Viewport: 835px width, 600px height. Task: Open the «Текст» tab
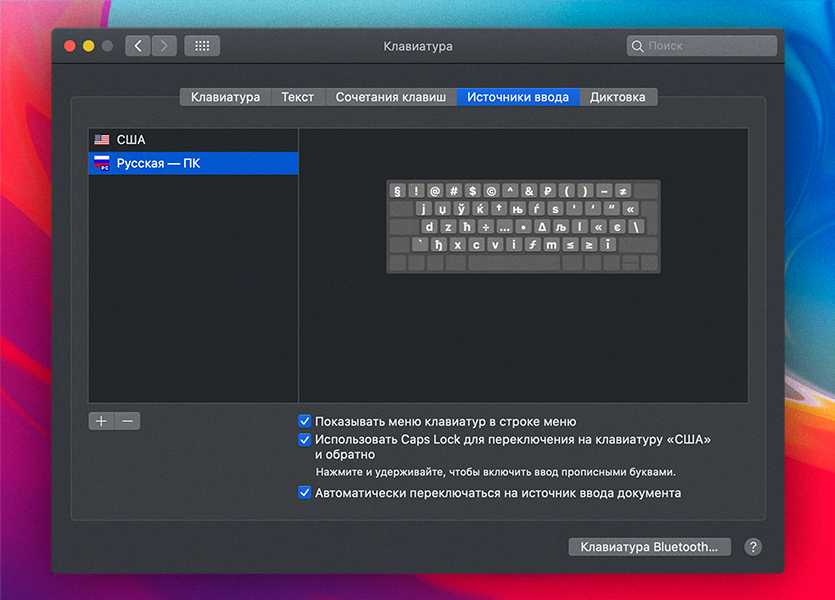tap(297, 97)
